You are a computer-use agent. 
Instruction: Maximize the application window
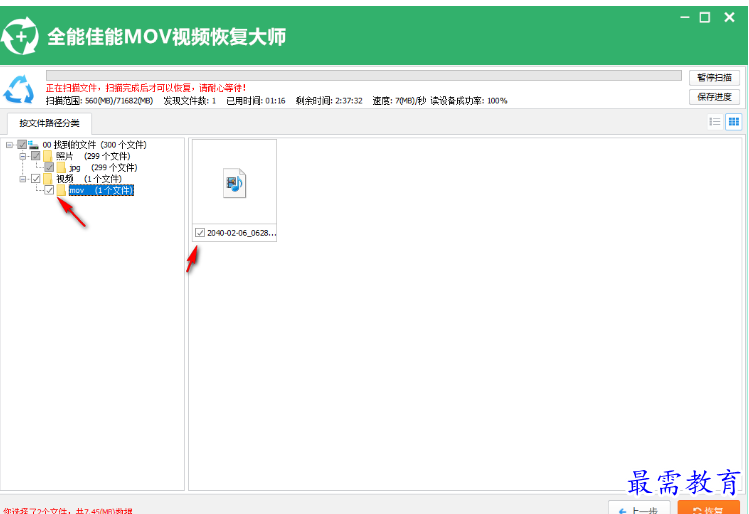[705, 18]
